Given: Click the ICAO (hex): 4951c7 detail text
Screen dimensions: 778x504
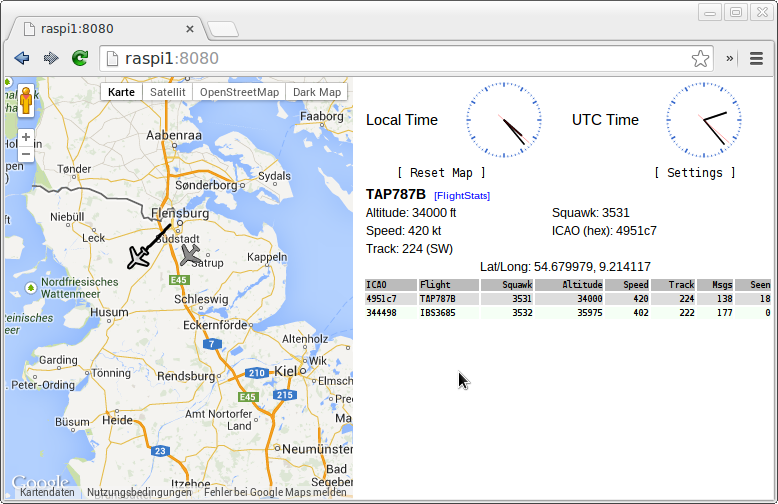Looking at the screenshot, I should (x=604, y=231).
